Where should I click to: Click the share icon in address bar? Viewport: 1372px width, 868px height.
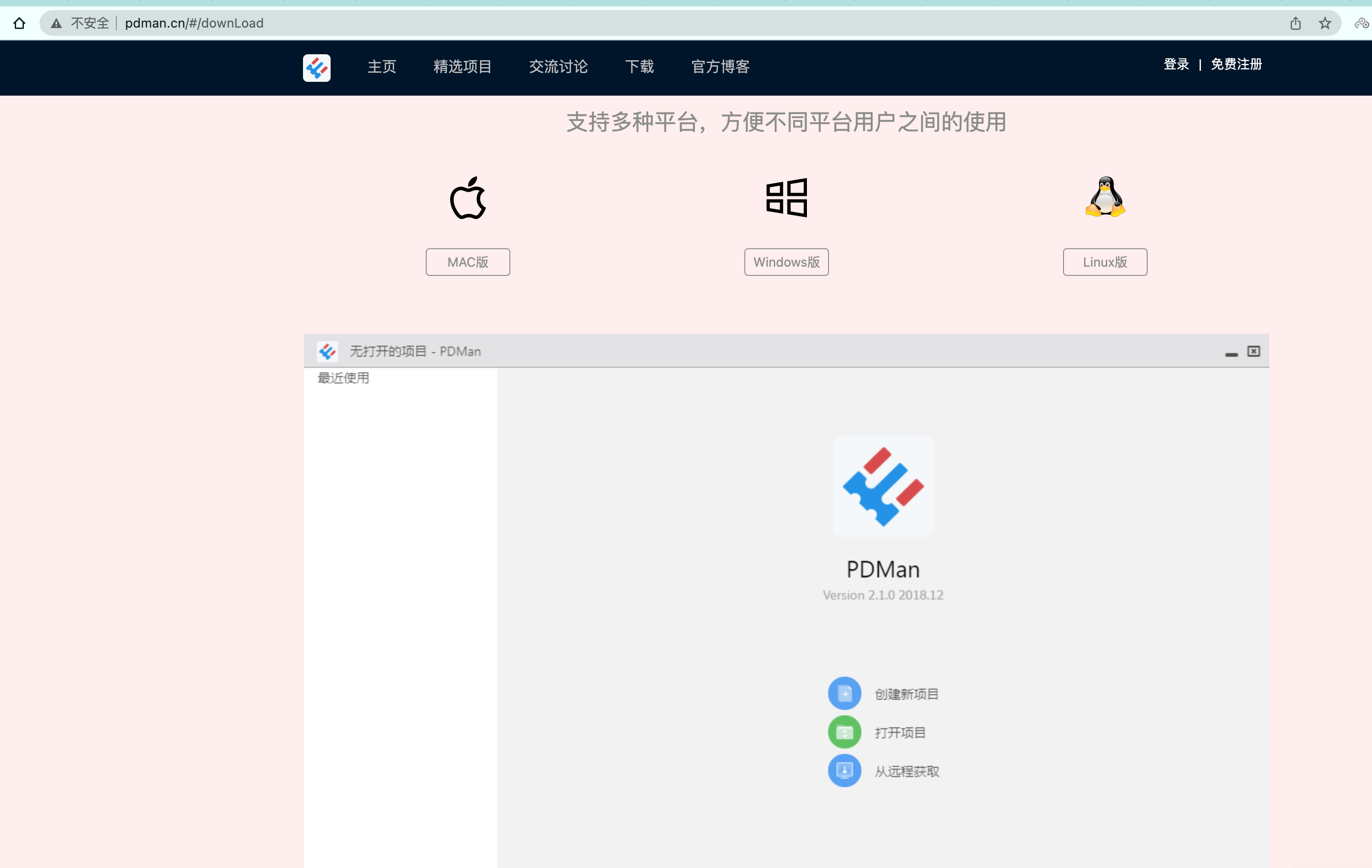tap(1296, 23)
